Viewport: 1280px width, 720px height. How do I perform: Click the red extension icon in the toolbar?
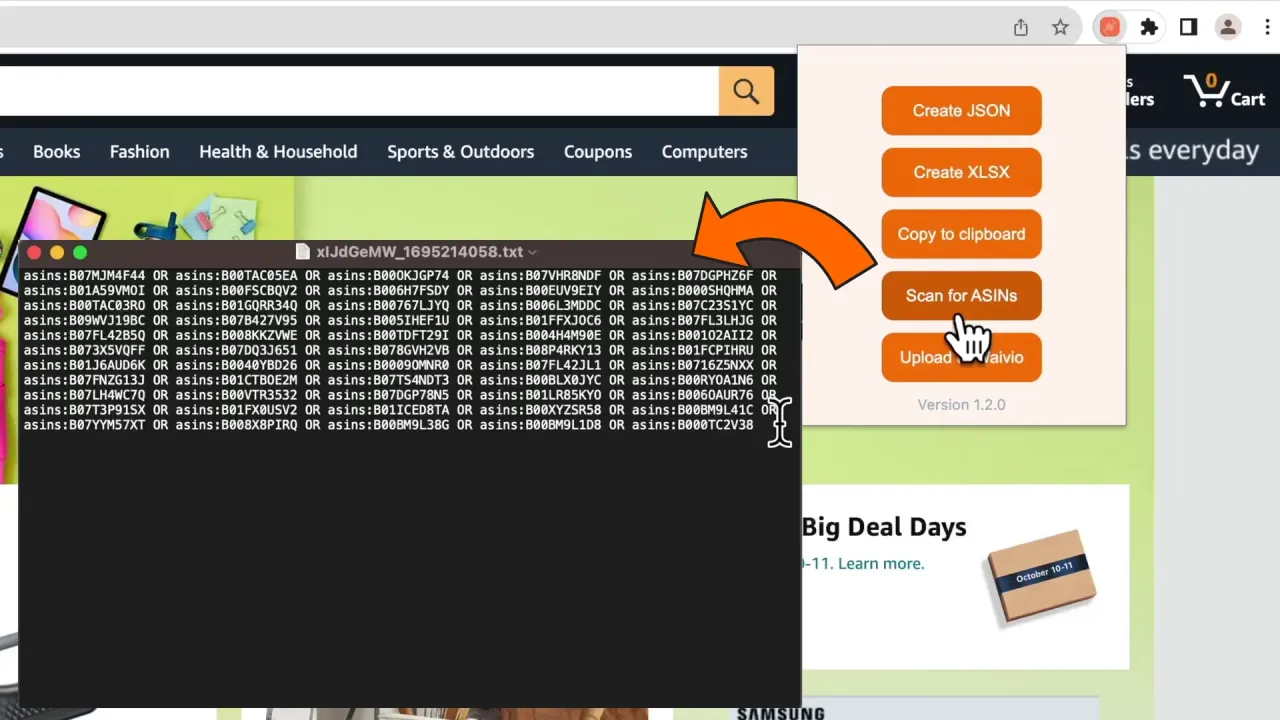point(1109,28)
